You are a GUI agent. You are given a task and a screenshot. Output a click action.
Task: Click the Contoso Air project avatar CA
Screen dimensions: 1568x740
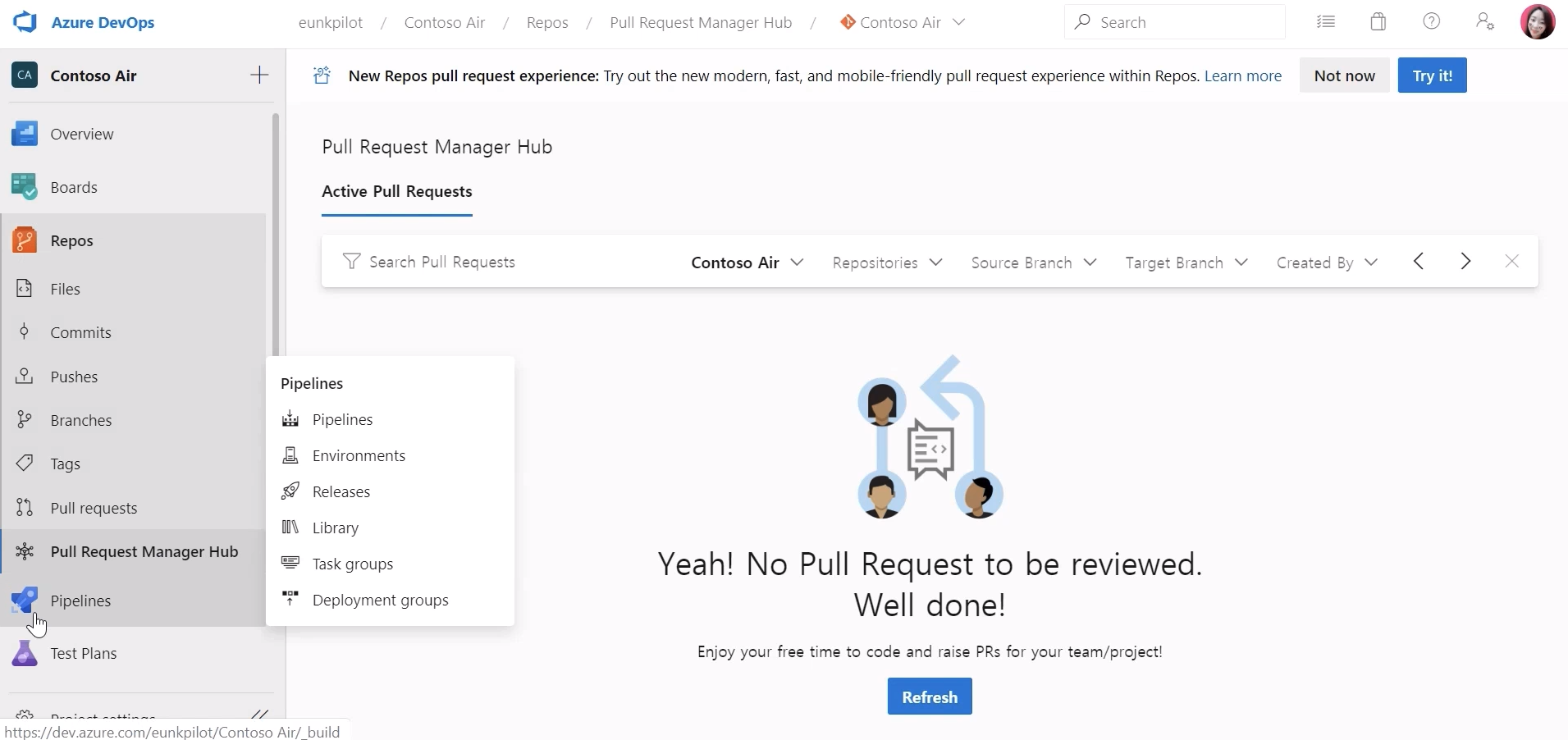(x=25, y=75)
